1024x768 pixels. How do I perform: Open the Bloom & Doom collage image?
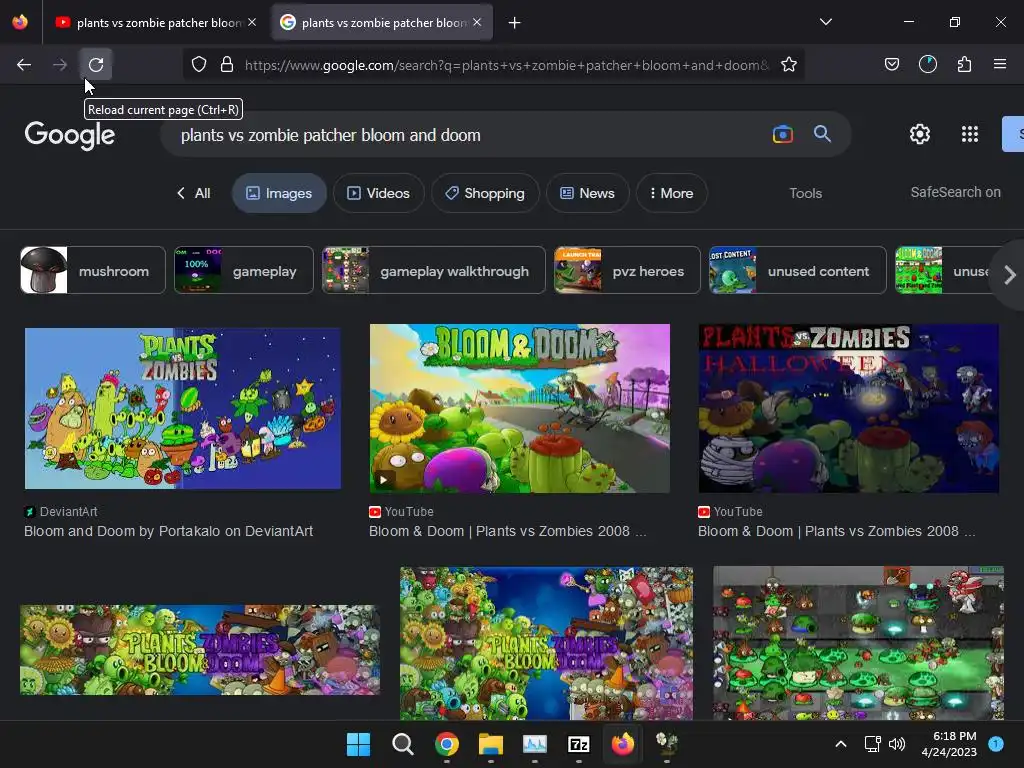546,643
